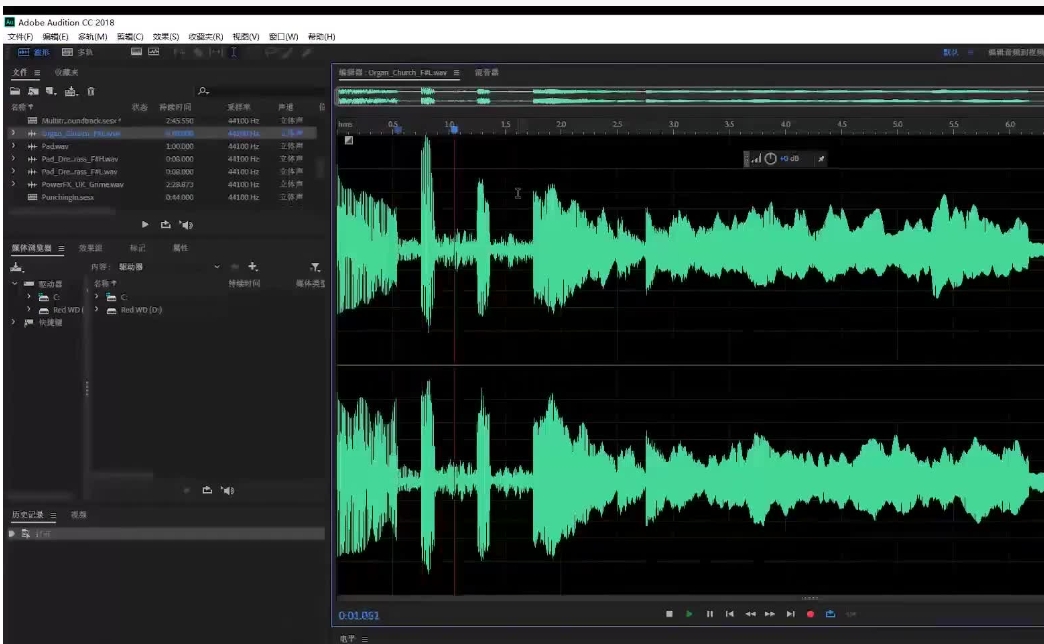Expand PowerFX_UK_Grime.wav row arrow

point(13,184)
